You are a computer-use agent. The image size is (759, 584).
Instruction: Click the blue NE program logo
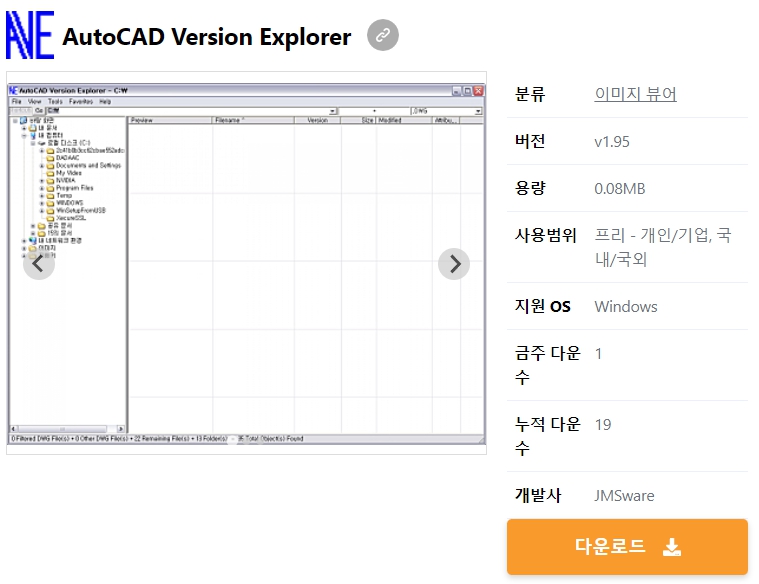coord(30,35)
